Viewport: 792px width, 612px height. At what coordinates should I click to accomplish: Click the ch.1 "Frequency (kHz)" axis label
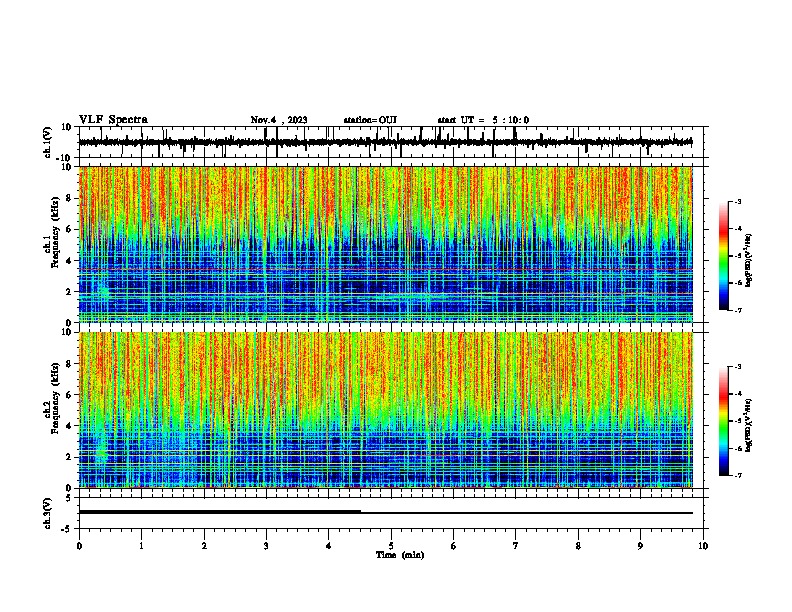coord(55,232)
